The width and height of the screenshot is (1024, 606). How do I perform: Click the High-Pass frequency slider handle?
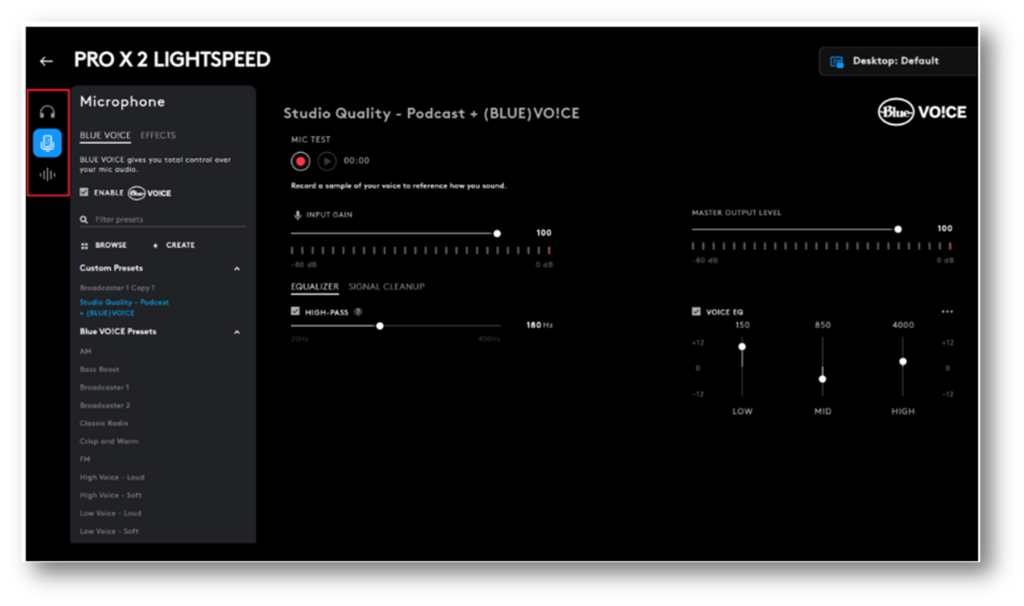379,326
